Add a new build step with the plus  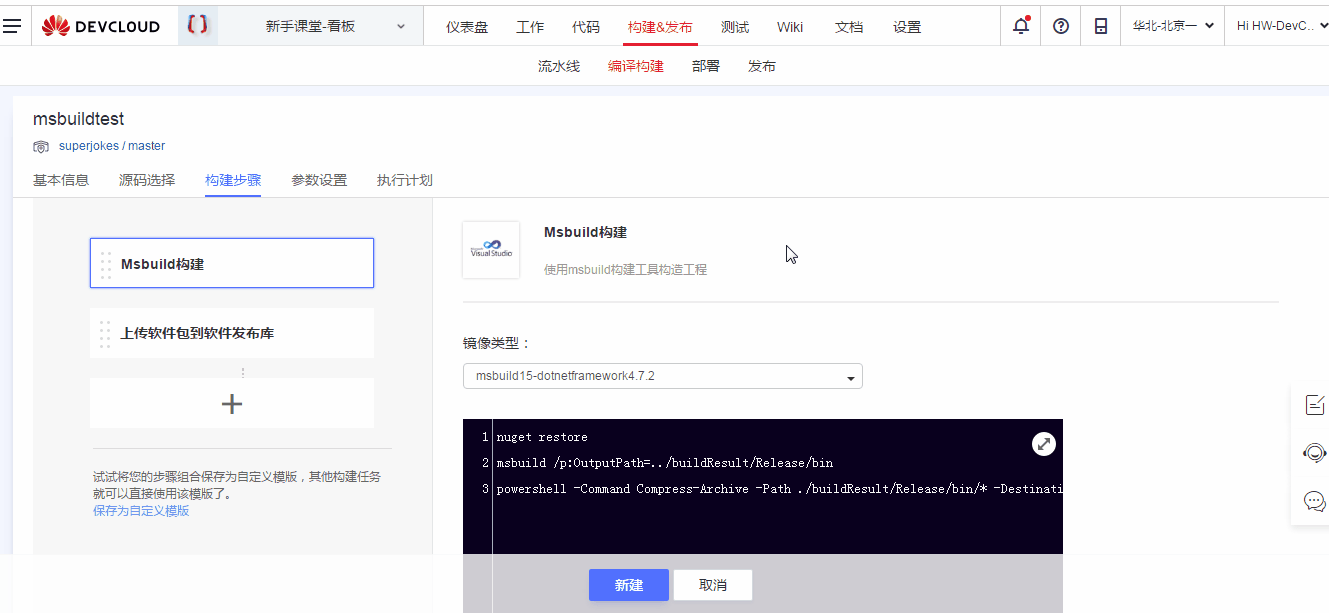(x=231, y=403)
